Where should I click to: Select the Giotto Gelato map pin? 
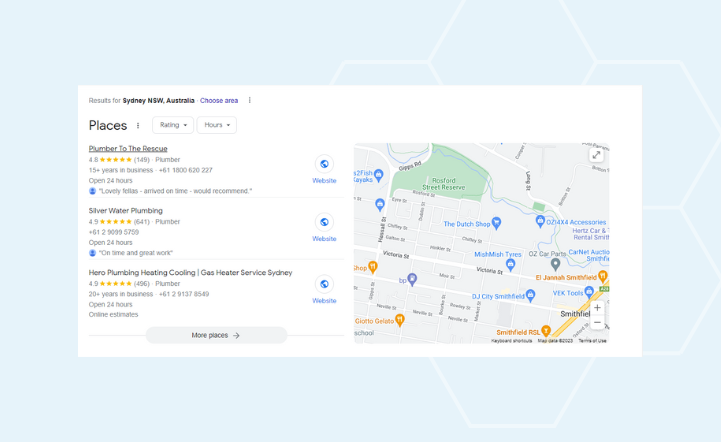[x=400, y=320]
